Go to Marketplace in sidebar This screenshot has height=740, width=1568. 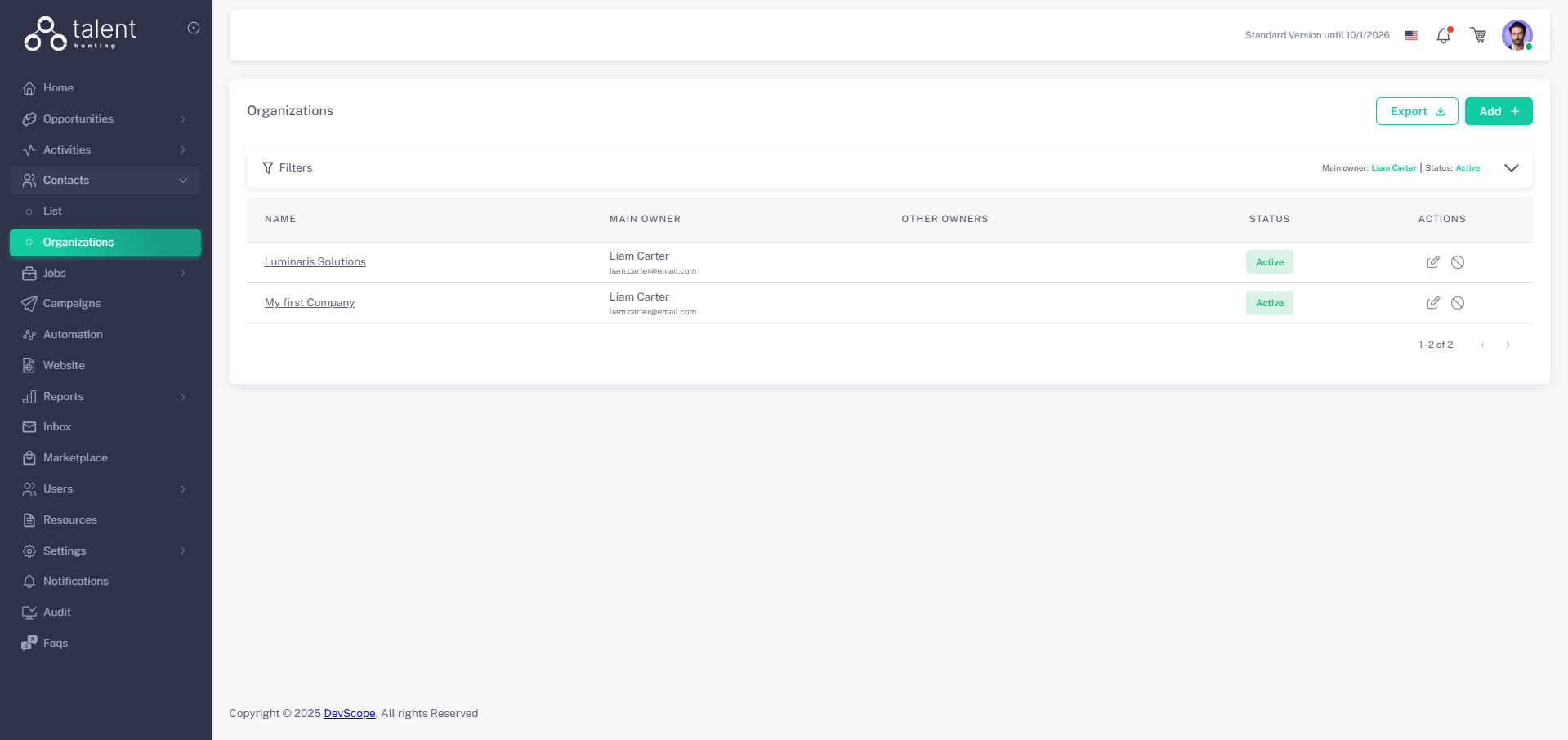coord(75,458)
